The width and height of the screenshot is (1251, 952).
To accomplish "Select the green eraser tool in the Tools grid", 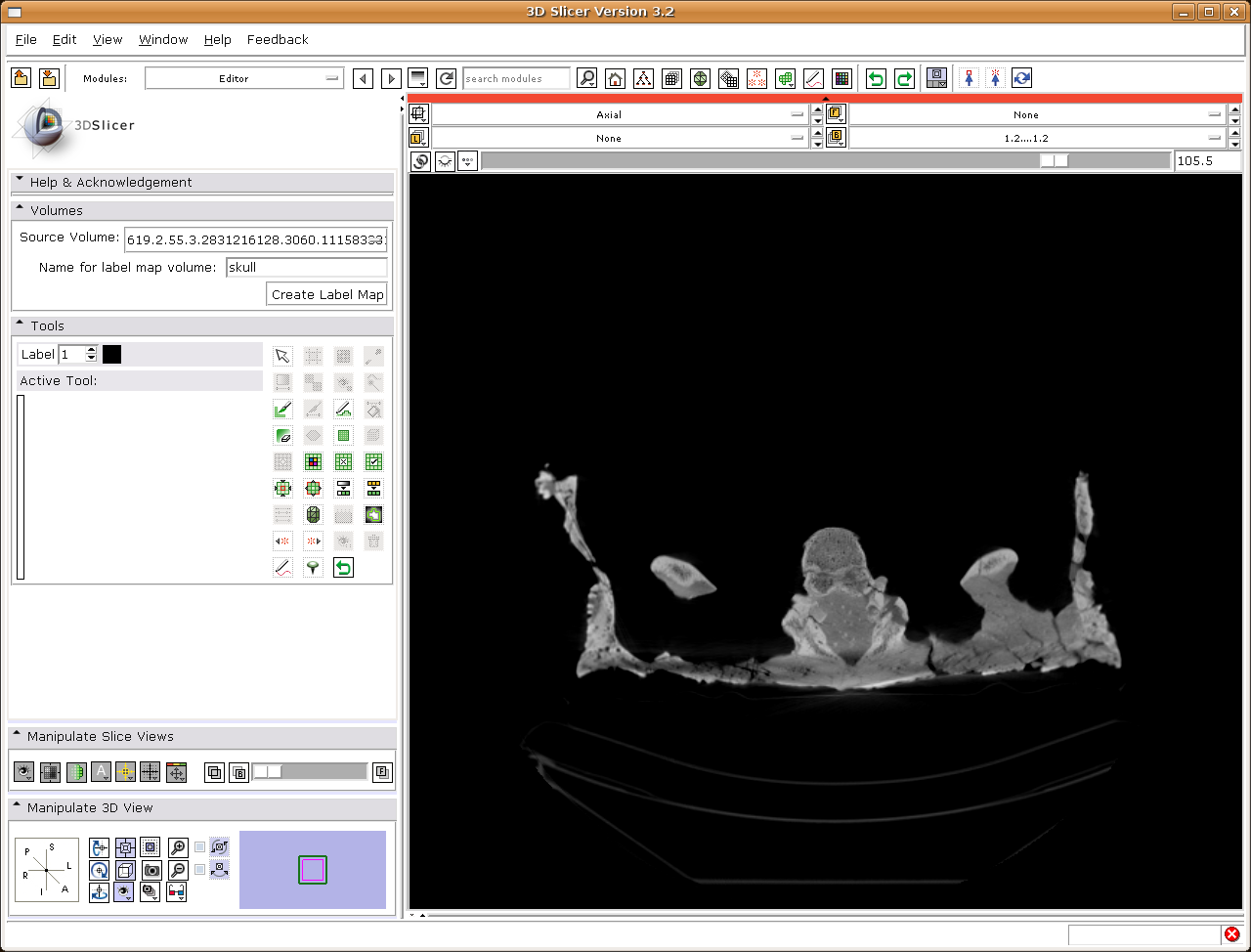I will [282, 435].
